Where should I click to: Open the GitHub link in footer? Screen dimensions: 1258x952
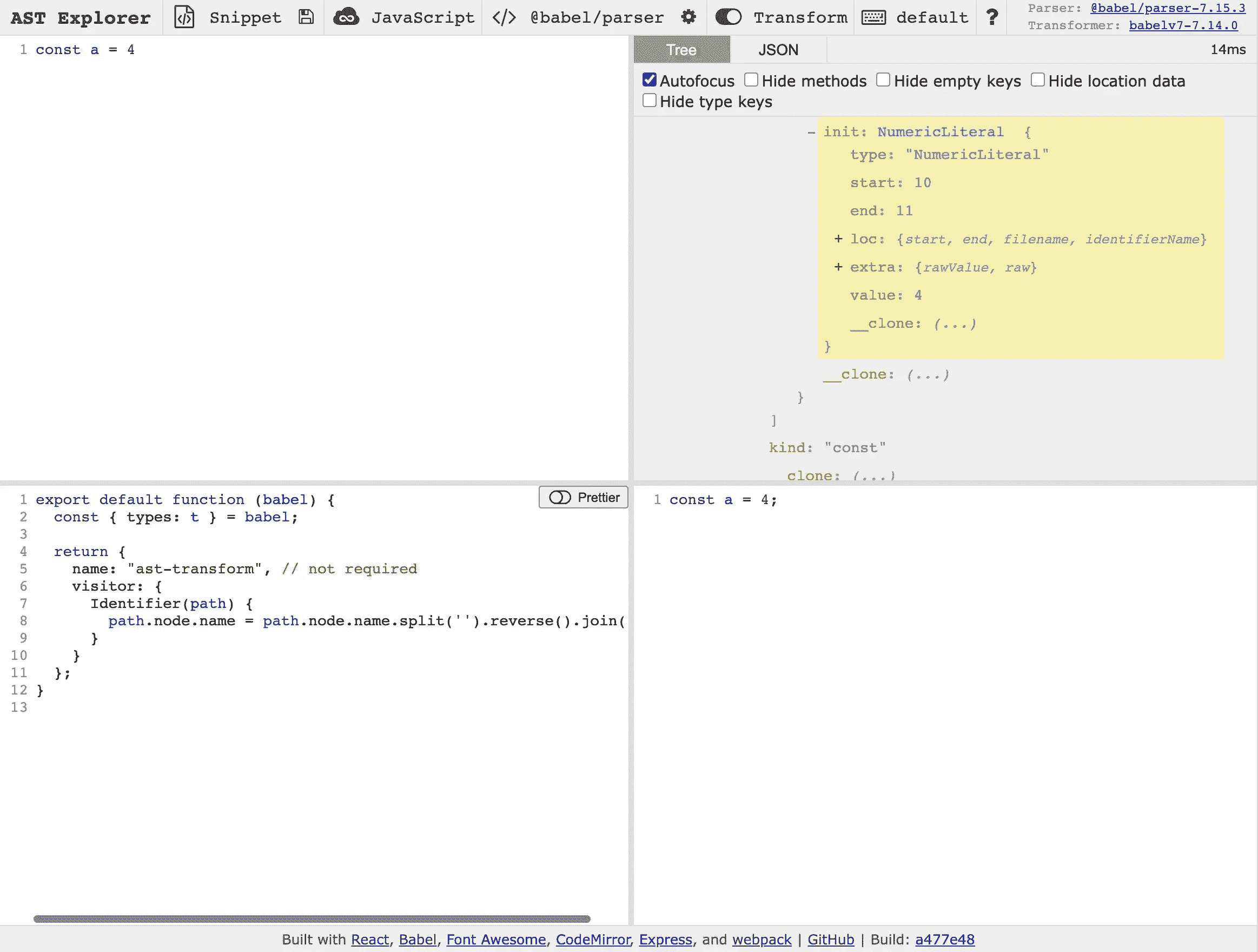tap(830, 940)
